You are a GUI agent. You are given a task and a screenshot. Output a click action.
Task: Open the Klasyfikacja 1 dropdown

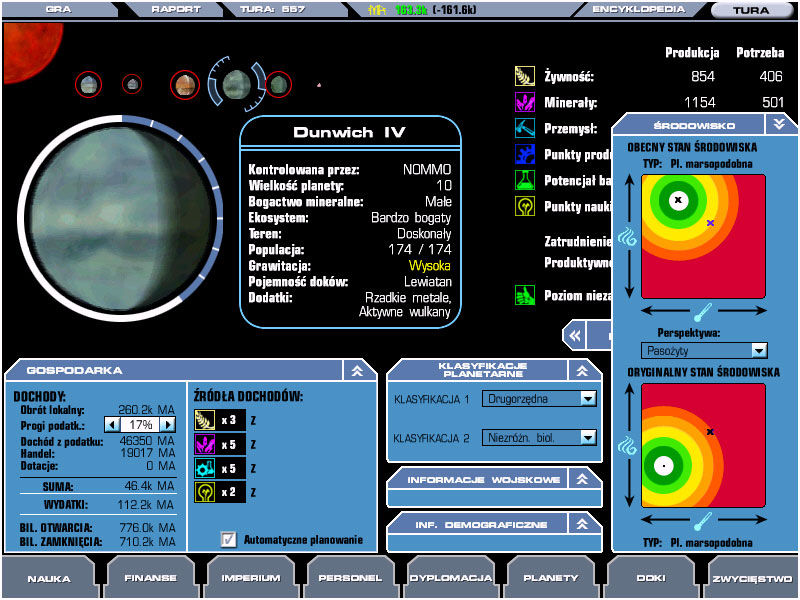588,398
